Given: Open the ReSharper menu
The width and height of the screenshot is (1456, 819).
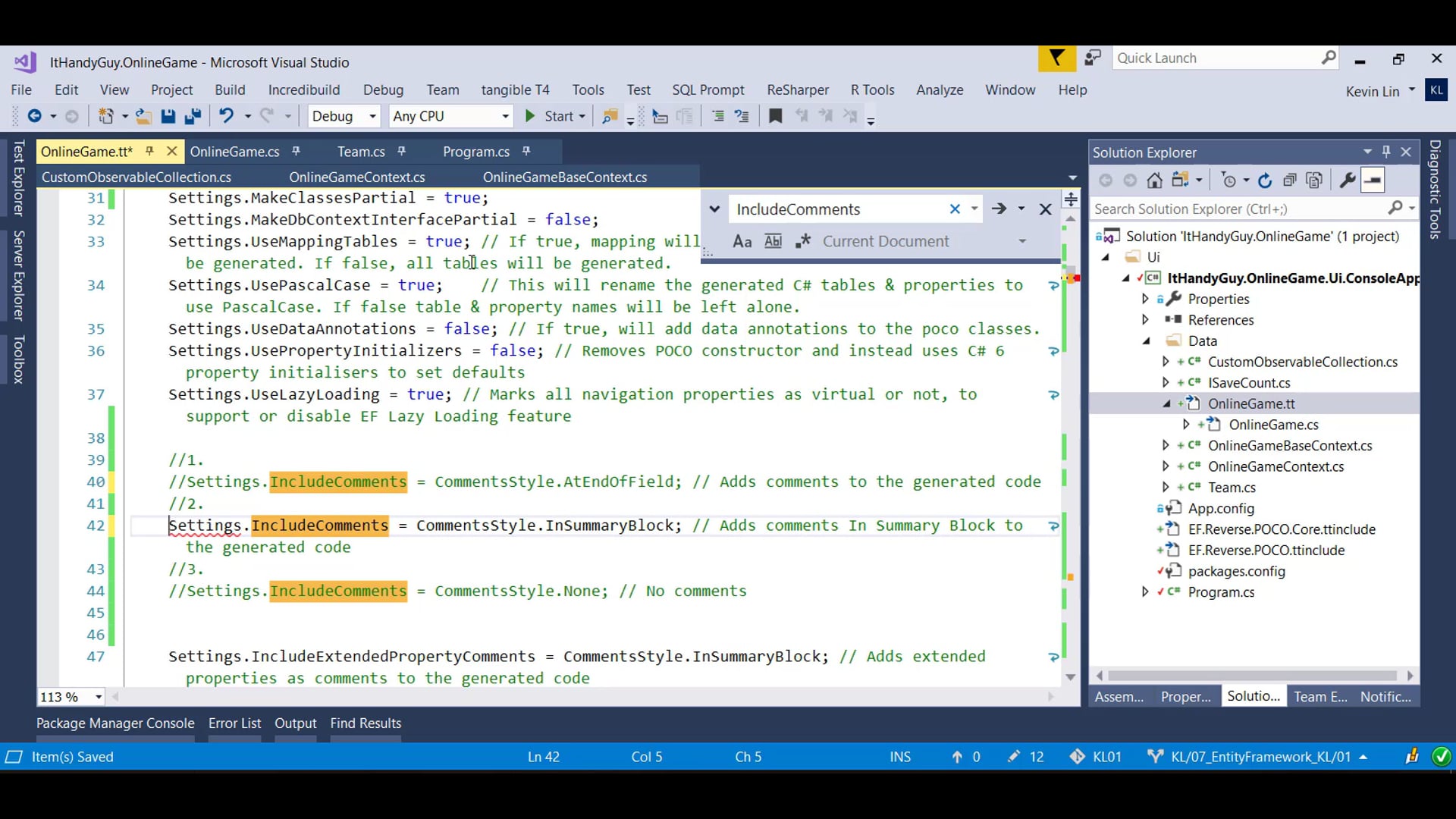Looking at the screenshot, I should click(x=797, y=89).
